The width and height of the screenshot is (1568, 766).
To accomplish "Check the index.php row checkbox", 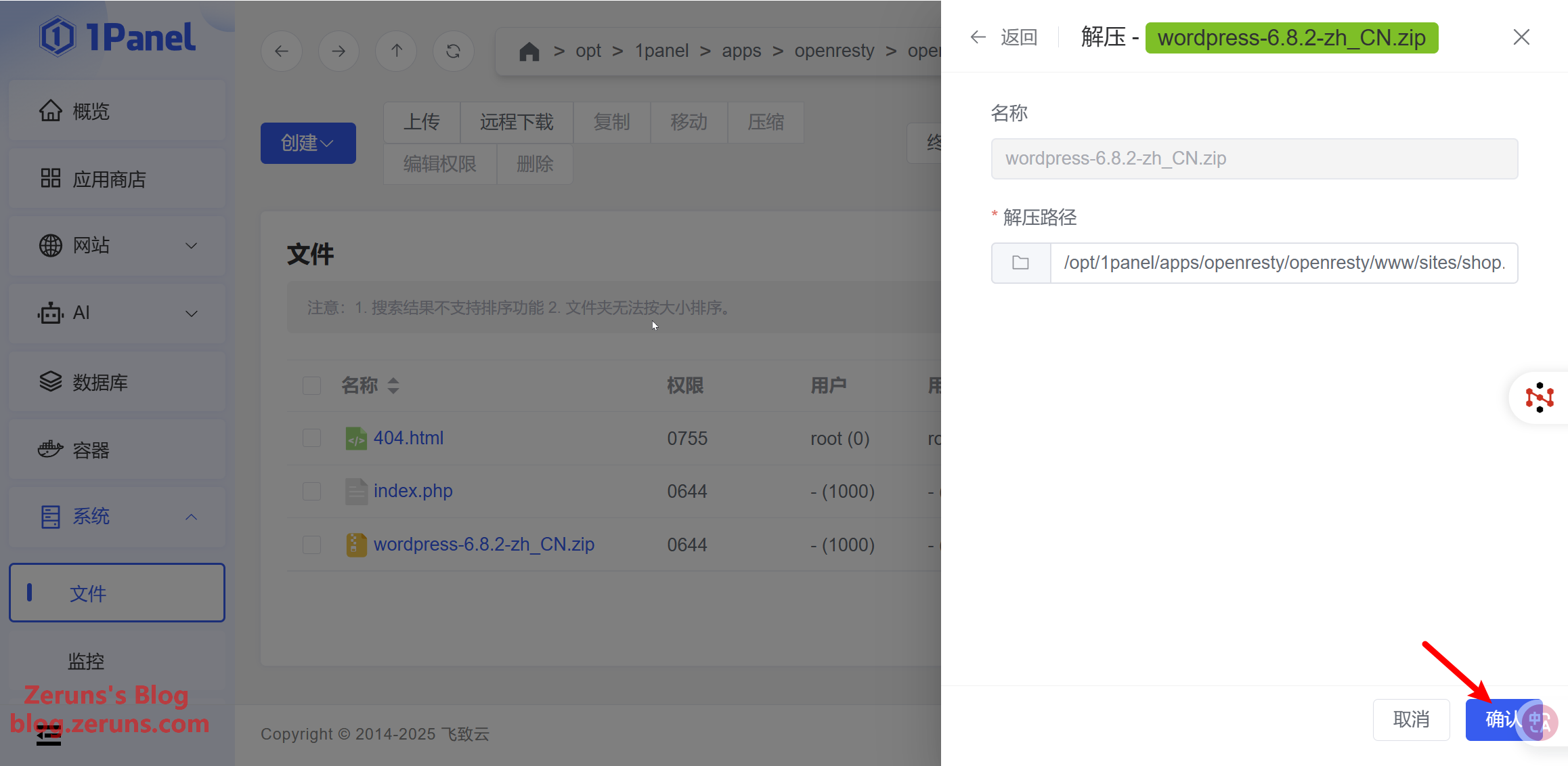I will point(311,491).
